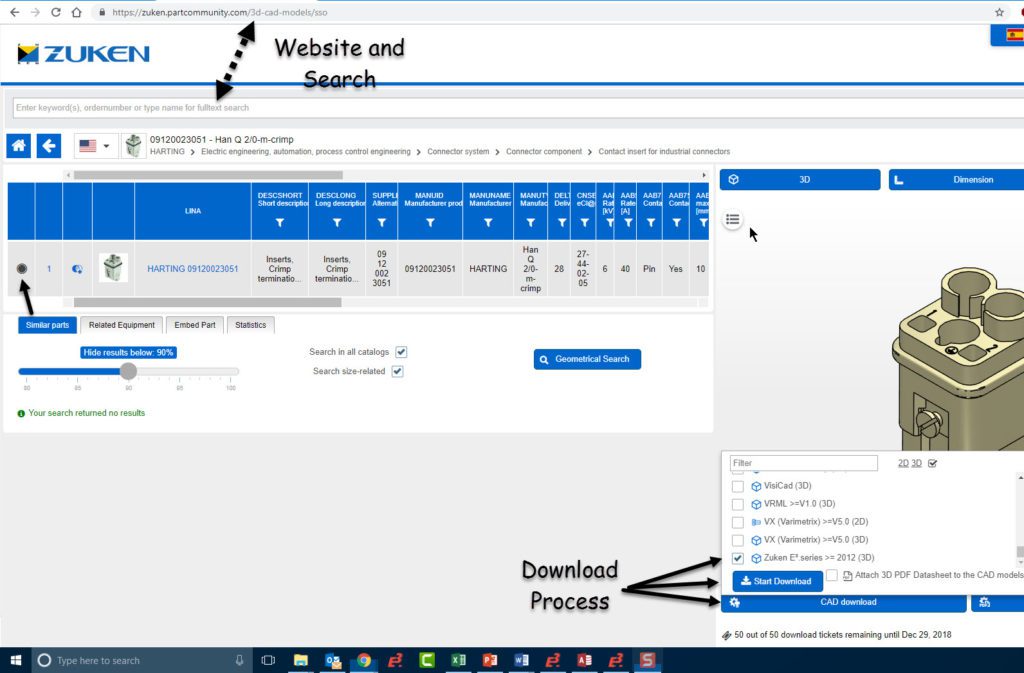Uncheck Zuken E3.series >= 2012 (3D)

pos(738,558)
